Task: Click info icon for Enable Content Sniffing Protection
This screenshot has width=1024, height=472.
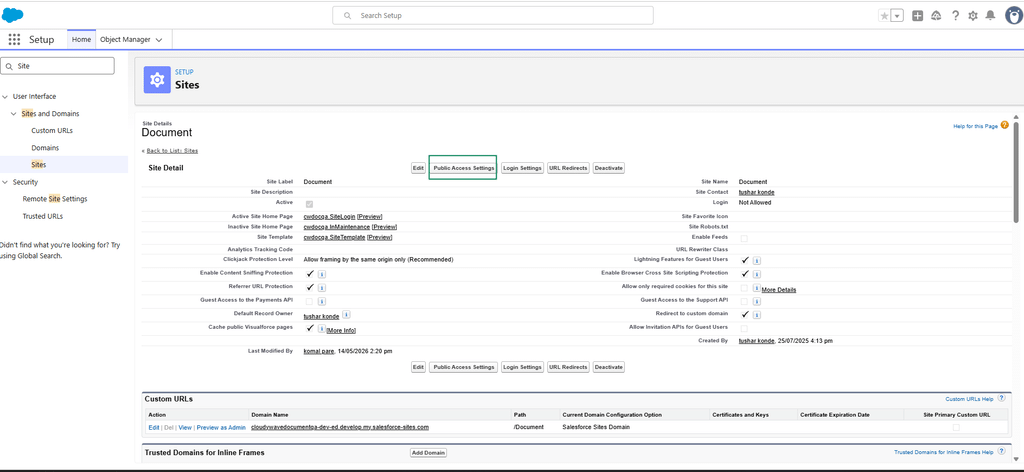Action: (323, 274)
